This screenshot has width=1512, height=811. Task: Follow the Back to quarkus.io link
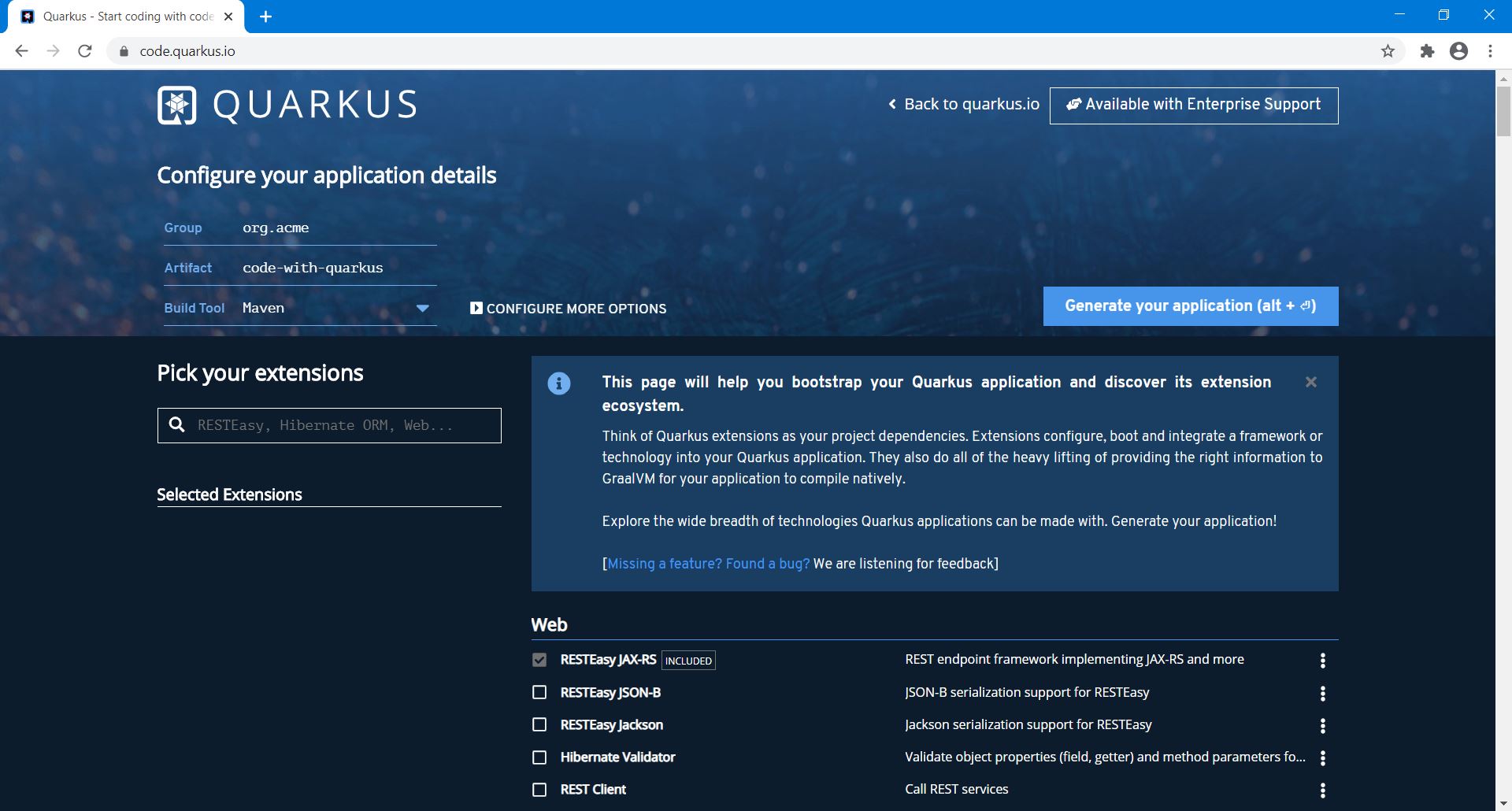tap(964, 104)
